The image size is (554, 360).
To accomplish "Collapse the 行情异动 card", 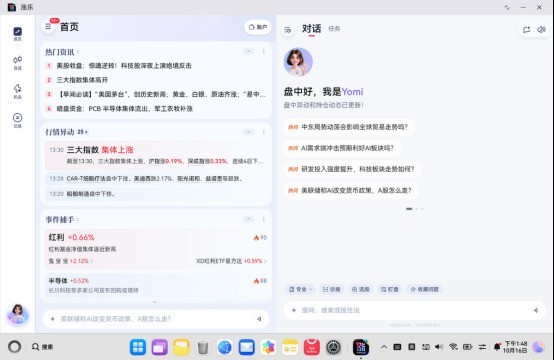I will (249, 132).
